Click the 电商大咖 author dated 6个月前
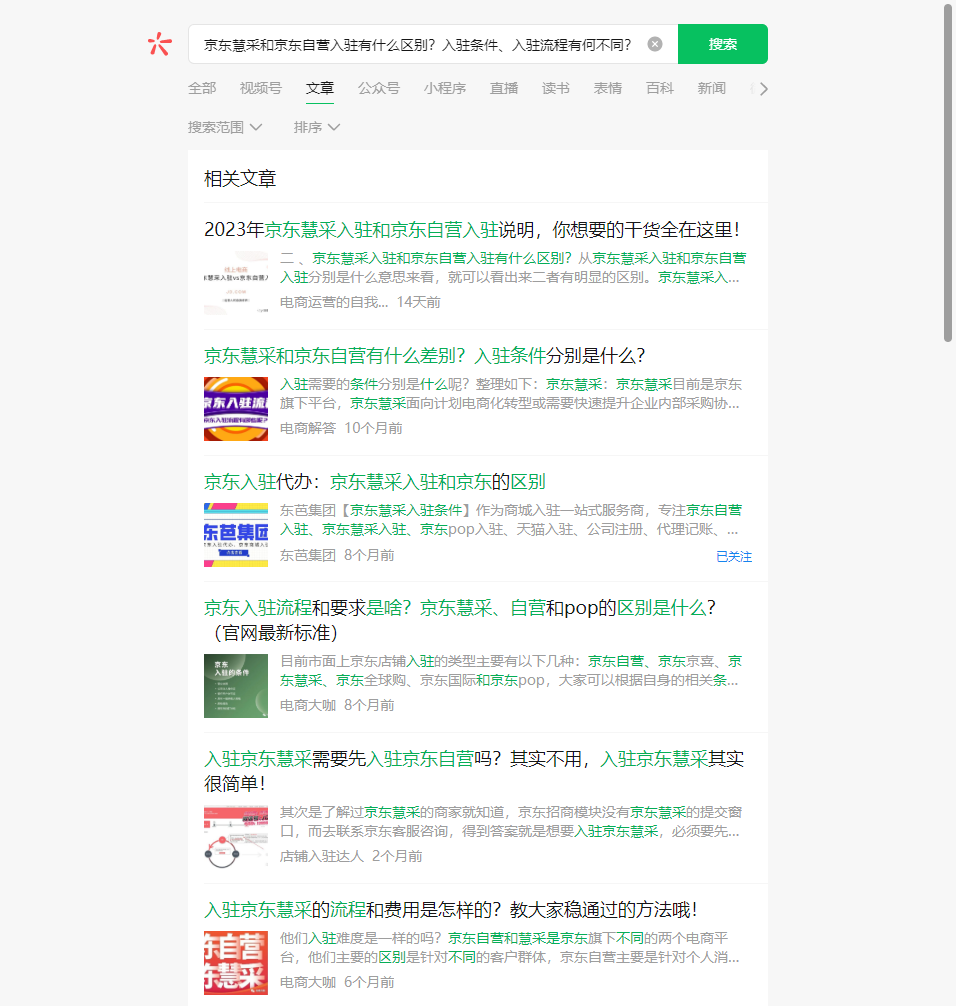Viewport: 956px width, 1006px height. pos(308,982)
